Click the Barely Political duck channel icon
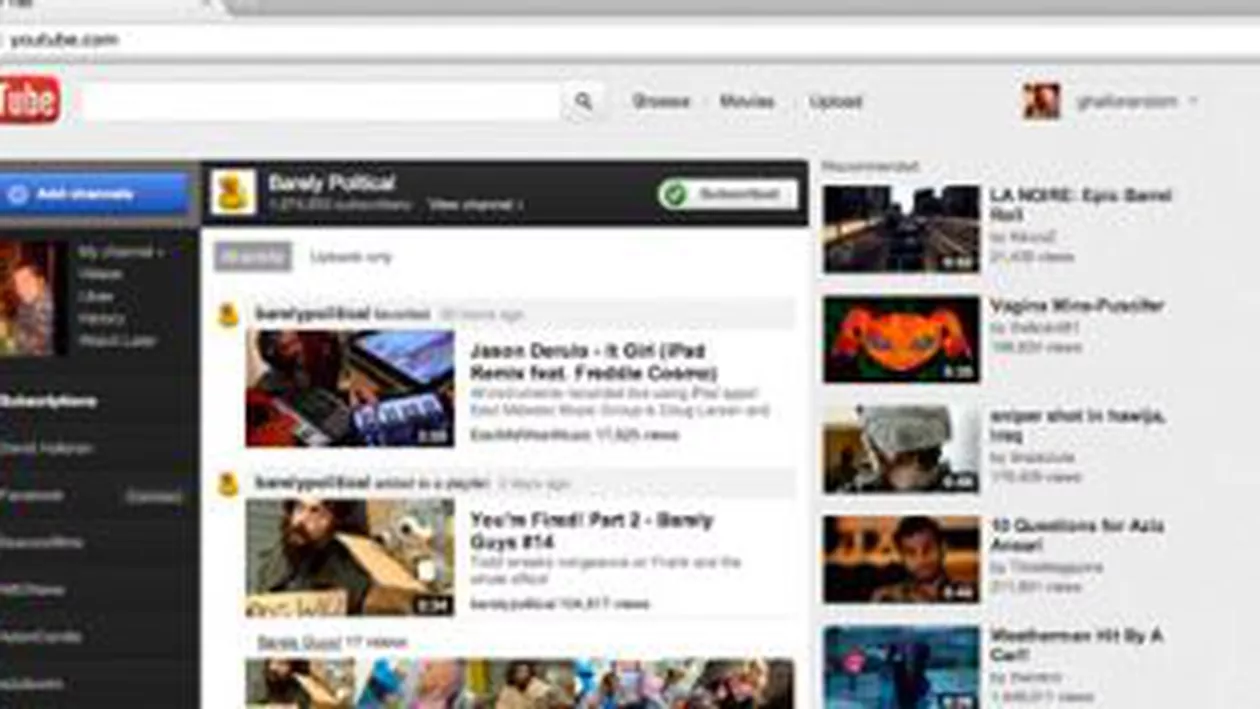Image resolution: width=1260 pixels, height=709 pixels. pyautogui.click(x=233, y=192)
